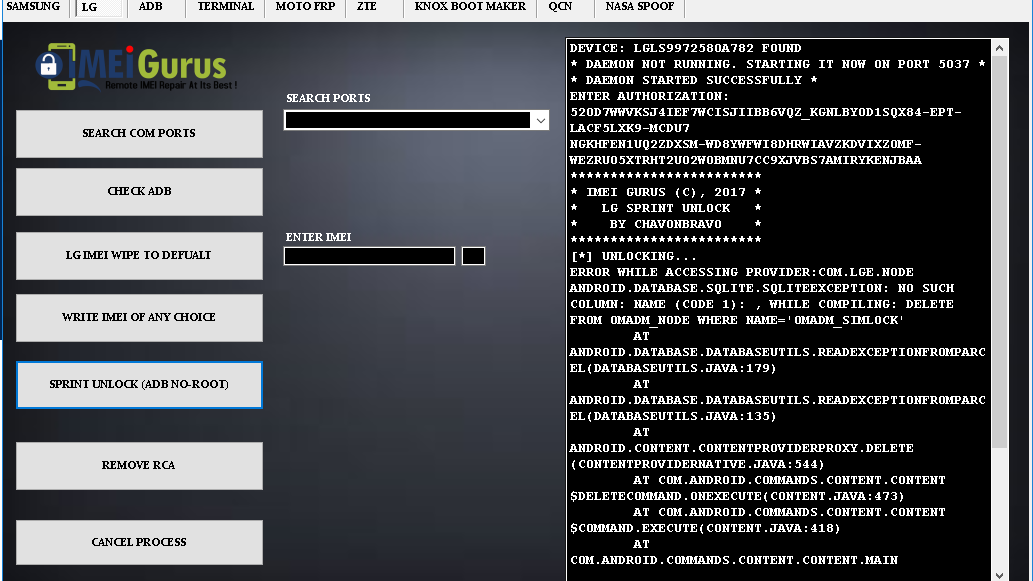Click the 'DAEMON STARTED SUCCESSFULLY' log line

coord(694,80)
